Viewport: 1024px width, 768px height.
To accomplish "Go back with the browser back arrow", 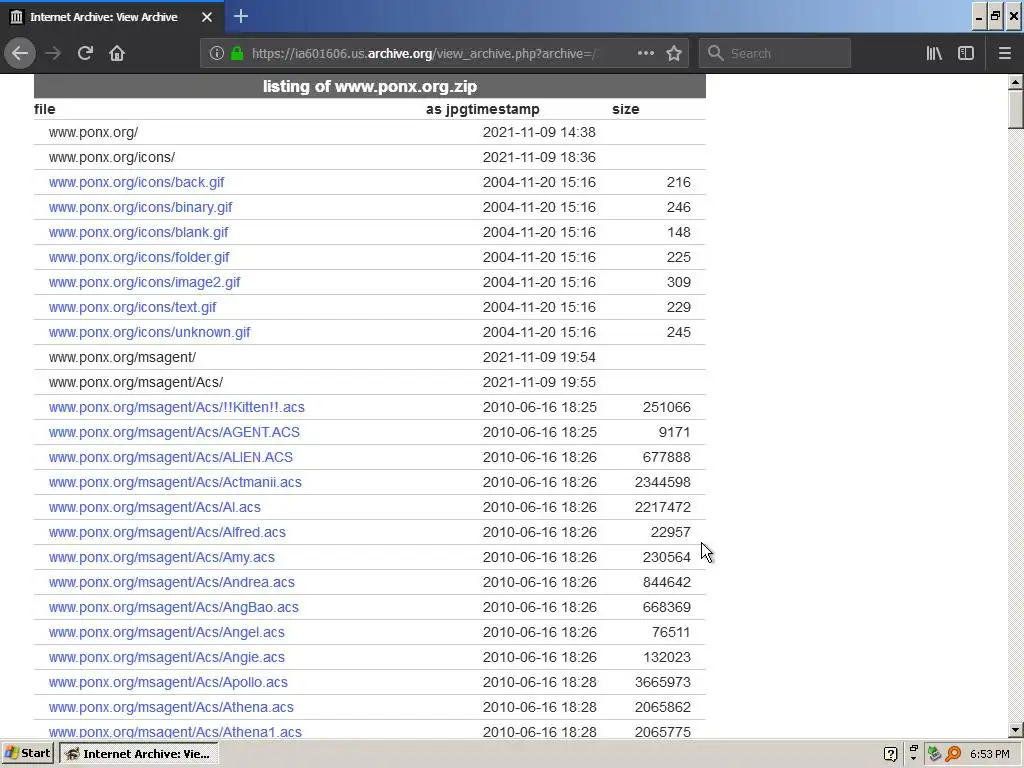I will click(x=20, y=54).
